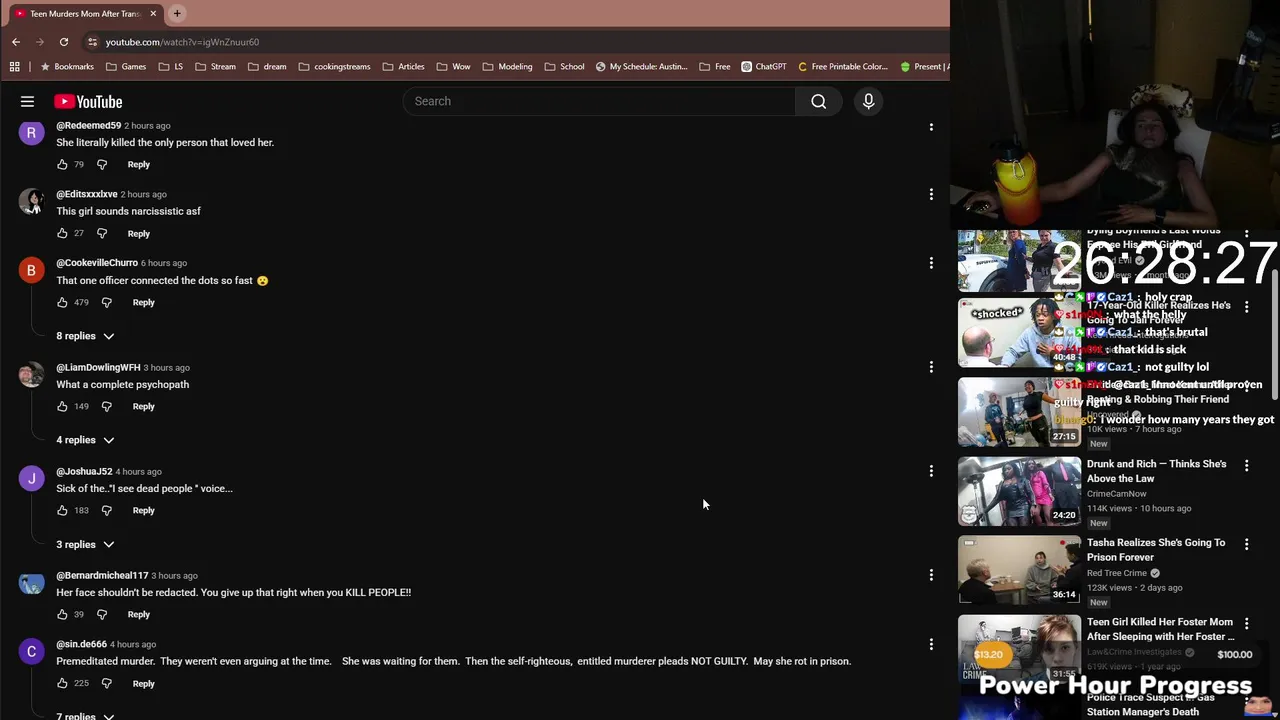The width and height of the screenshot is (1280, 720).
Task: Open the Chrome apps grid shortcut
Action: pyautogui.click(x=14, y=67)
